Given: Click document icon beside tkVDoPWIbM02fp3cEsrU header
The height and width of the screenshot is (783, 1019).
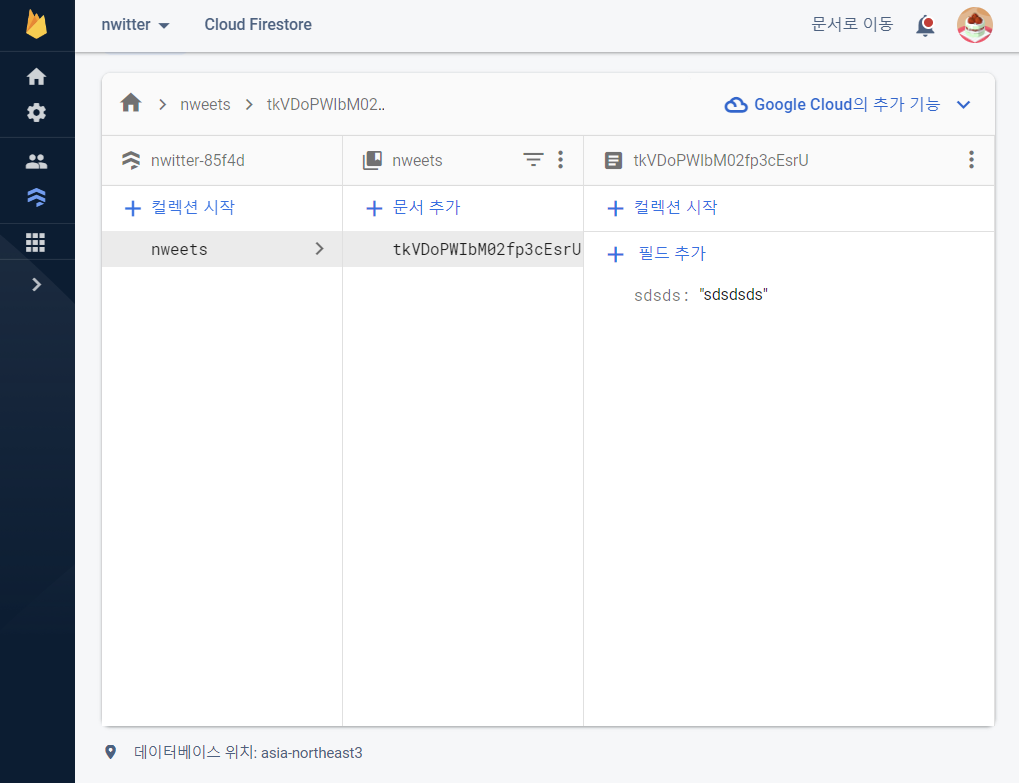Looking at the screenshot, I should pos(613,160).
